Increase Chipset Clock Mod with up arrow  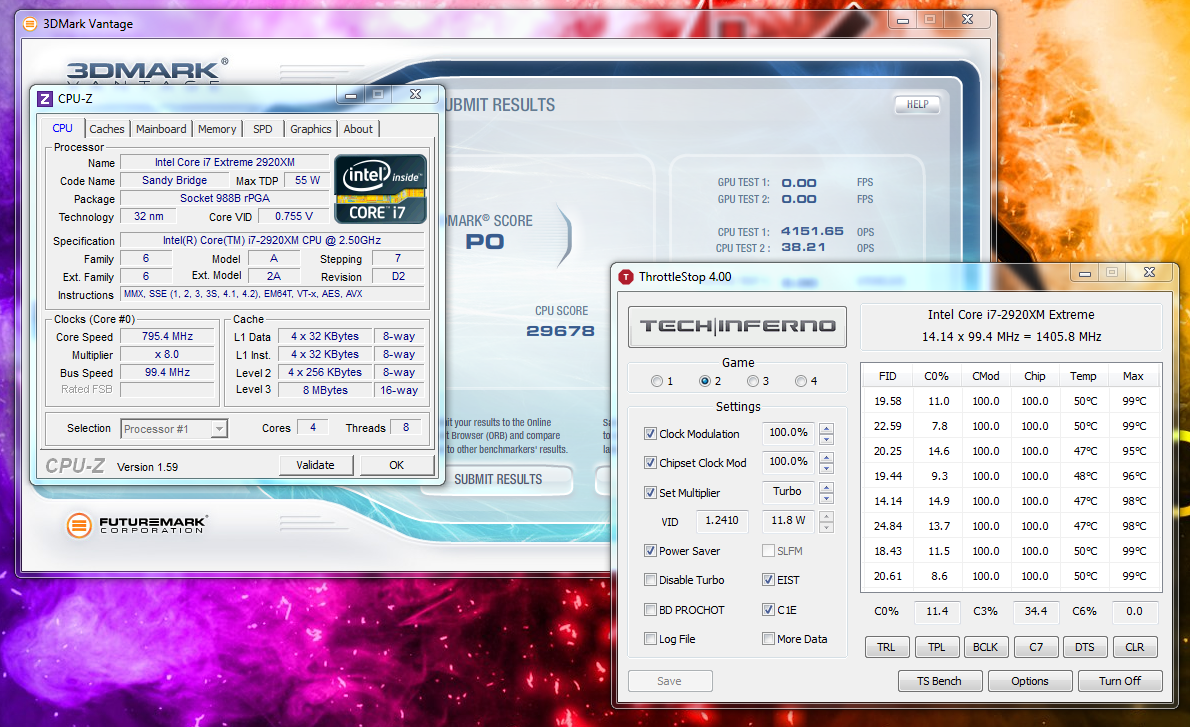coord(826,457)
